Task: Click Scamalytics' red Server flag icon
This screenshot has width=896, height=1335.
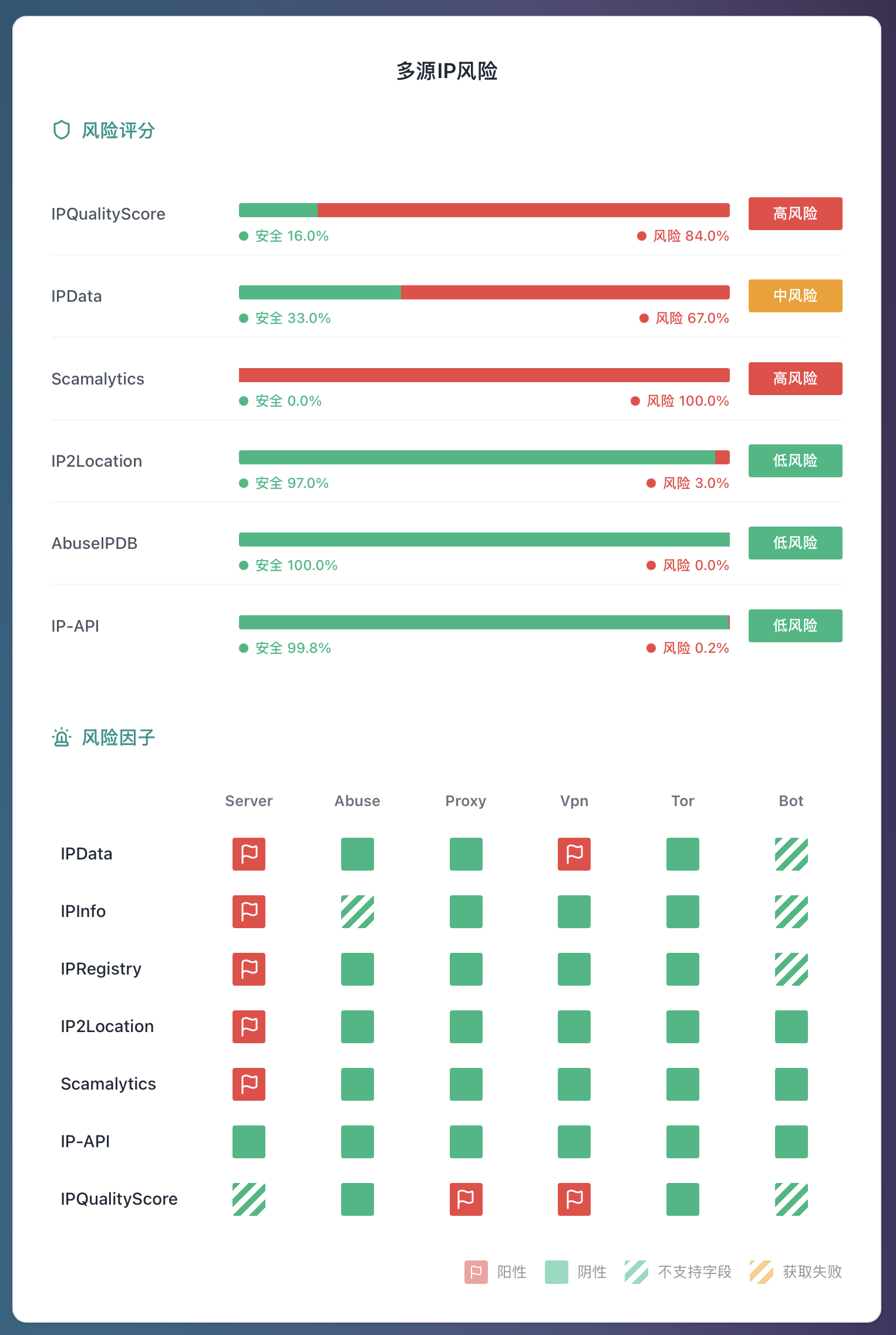Action: (249, 1084)
